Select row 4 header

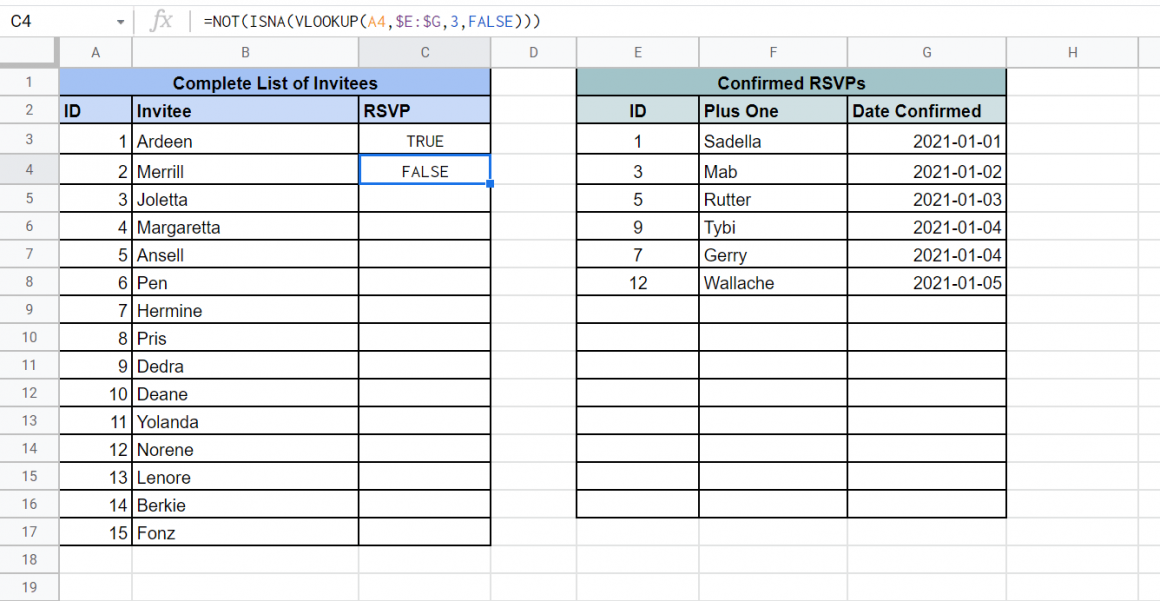29,171
